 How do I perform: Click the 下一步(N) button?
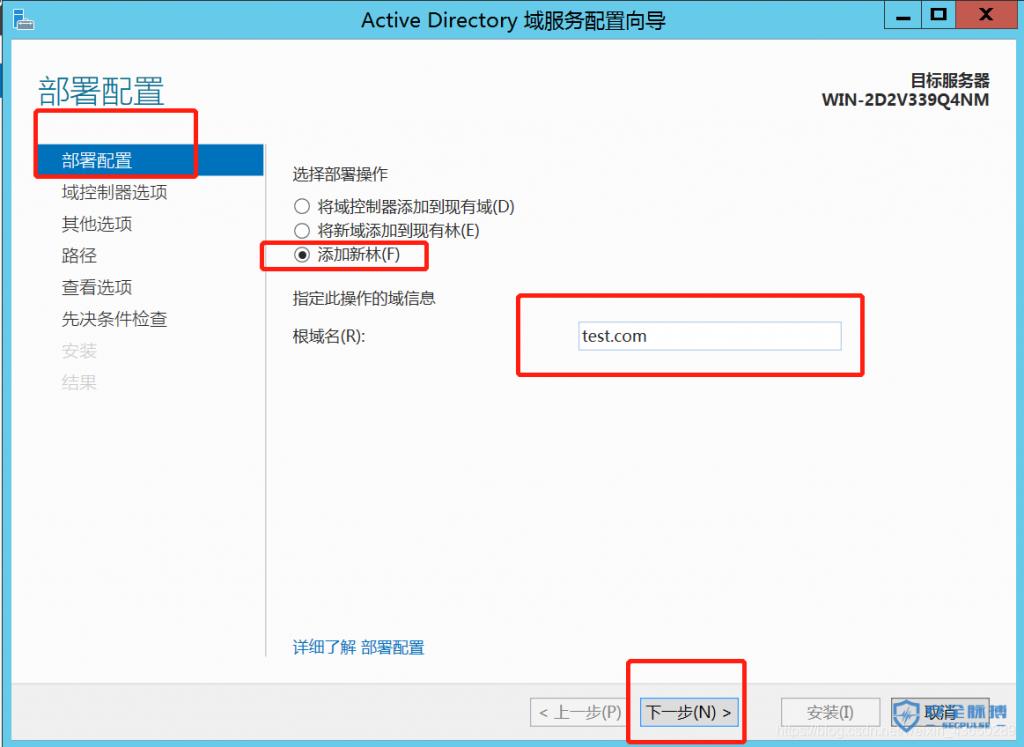coord(689,712)
